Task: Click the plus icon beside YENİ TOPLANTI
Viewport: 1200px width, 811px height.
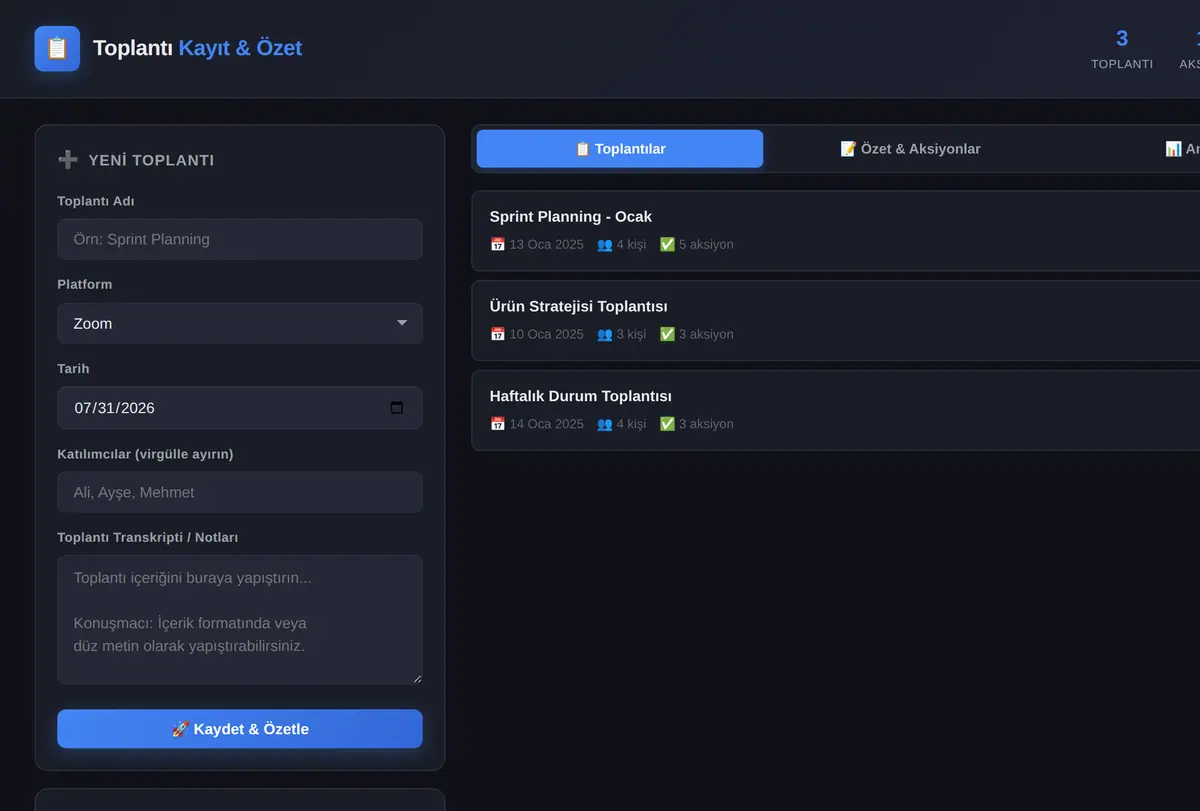Action: coord(68,160)
